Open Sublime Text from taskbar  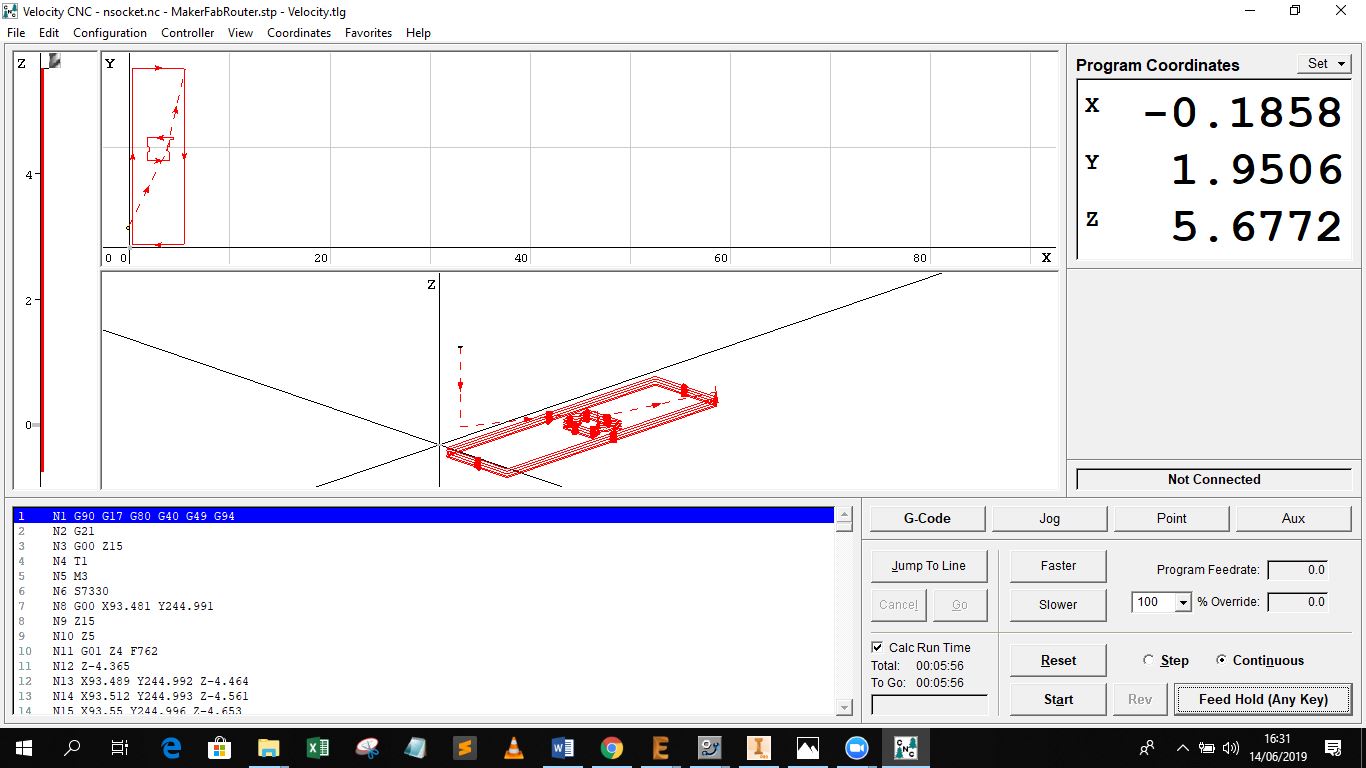[464, 747]
